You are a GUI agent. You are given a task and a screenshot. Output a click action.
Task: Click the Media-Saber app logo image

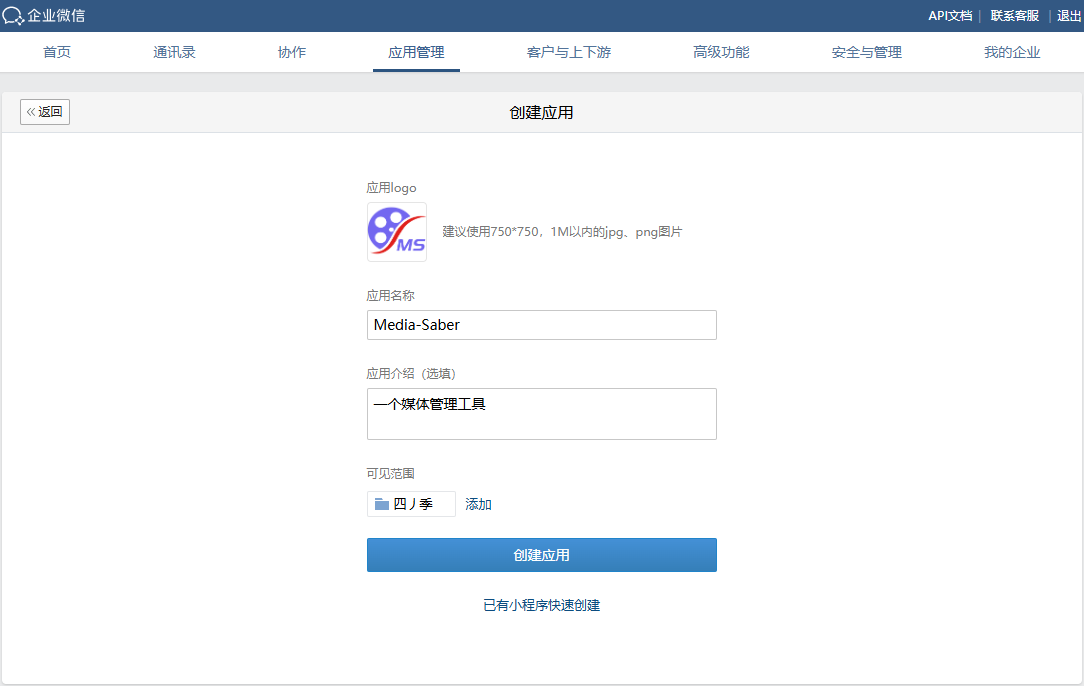coord(397,232)
